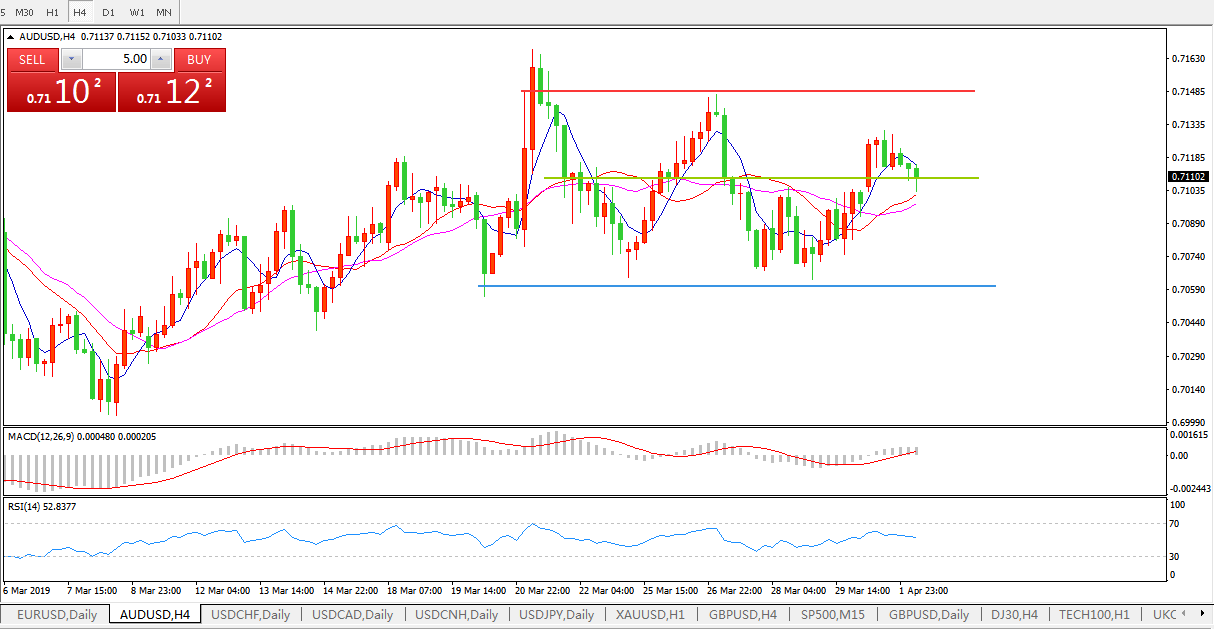Switch to the XAUUSD,H1 chart tab
The height and width of the screenshot is (629, 1214).
point(650,615)
